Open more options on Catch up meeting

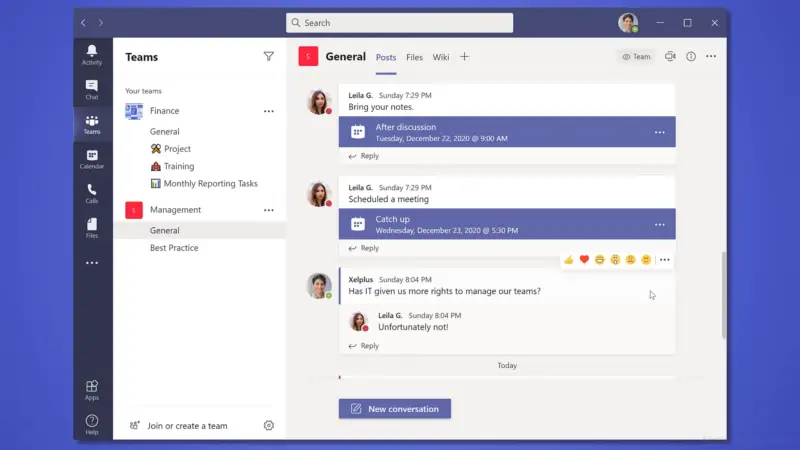pos(659,225)
